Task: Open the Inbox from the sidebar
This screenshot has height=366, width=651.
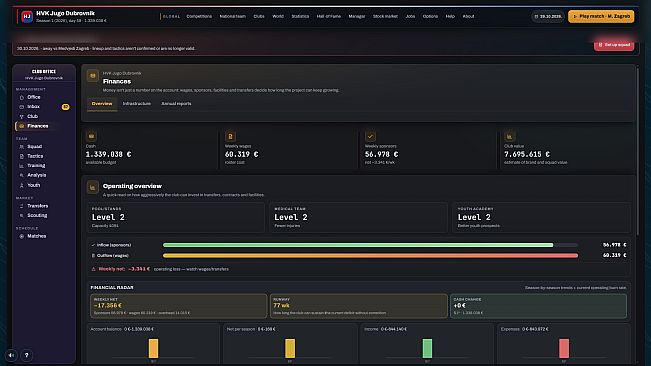Action: [43, 107]
